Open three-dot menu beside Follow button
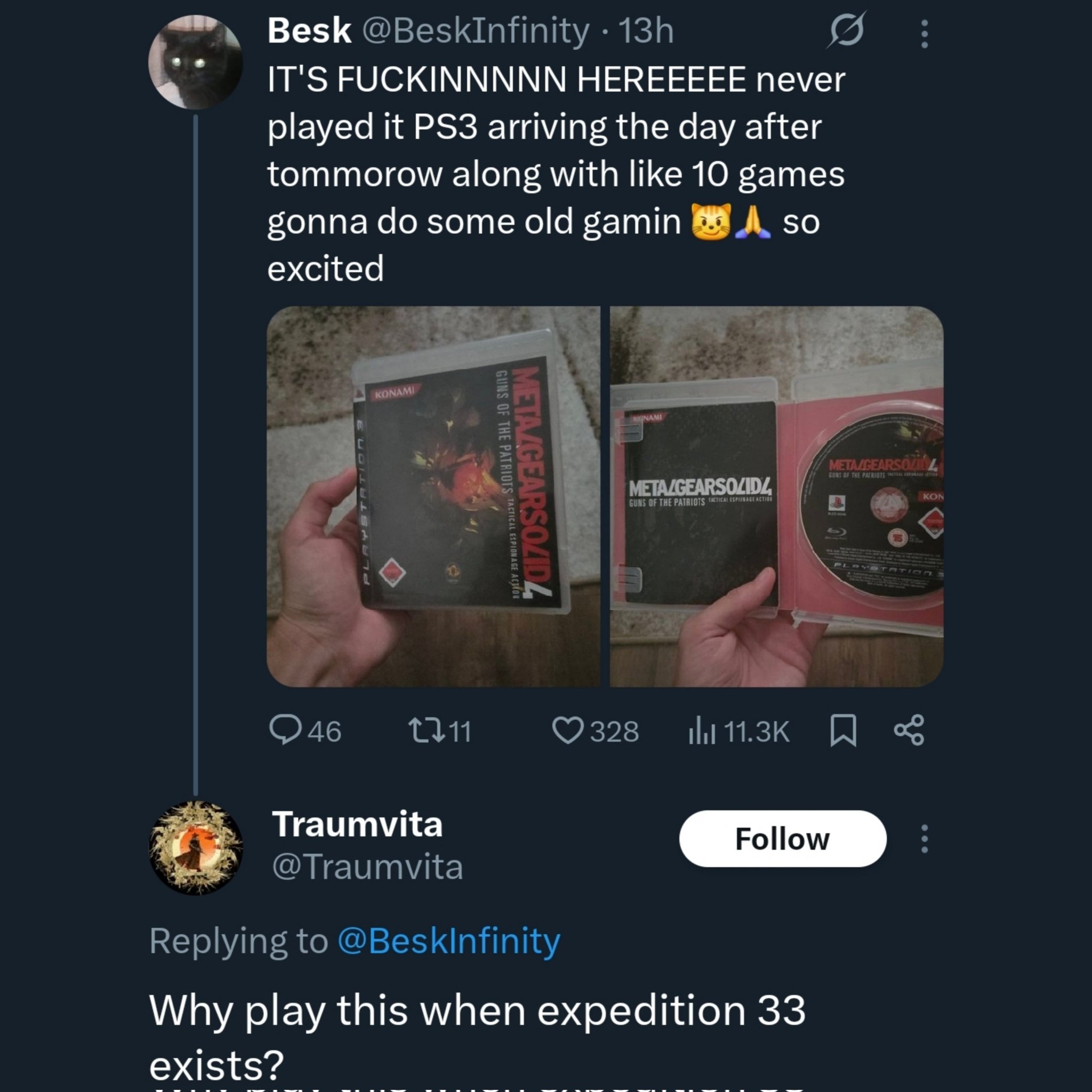 coord(925,839)
